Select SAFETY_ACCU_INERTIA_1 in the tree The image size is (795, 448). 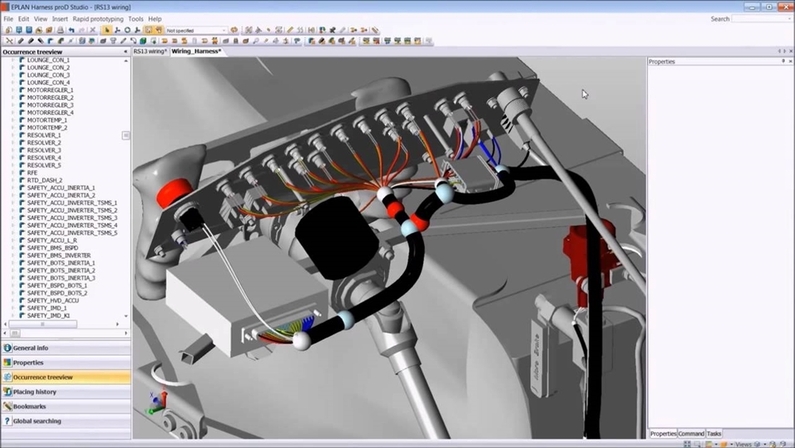61,188
